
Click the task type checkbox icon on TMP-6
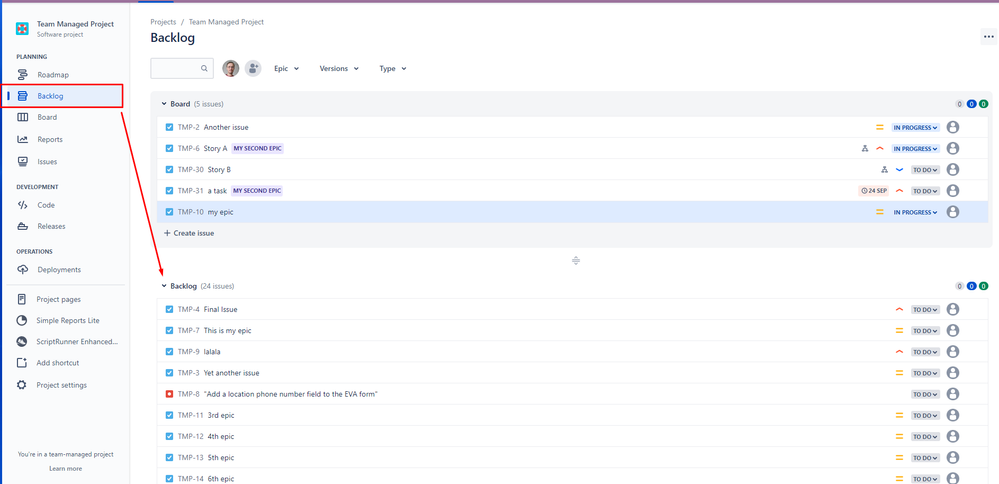click(x=169, y=148)
